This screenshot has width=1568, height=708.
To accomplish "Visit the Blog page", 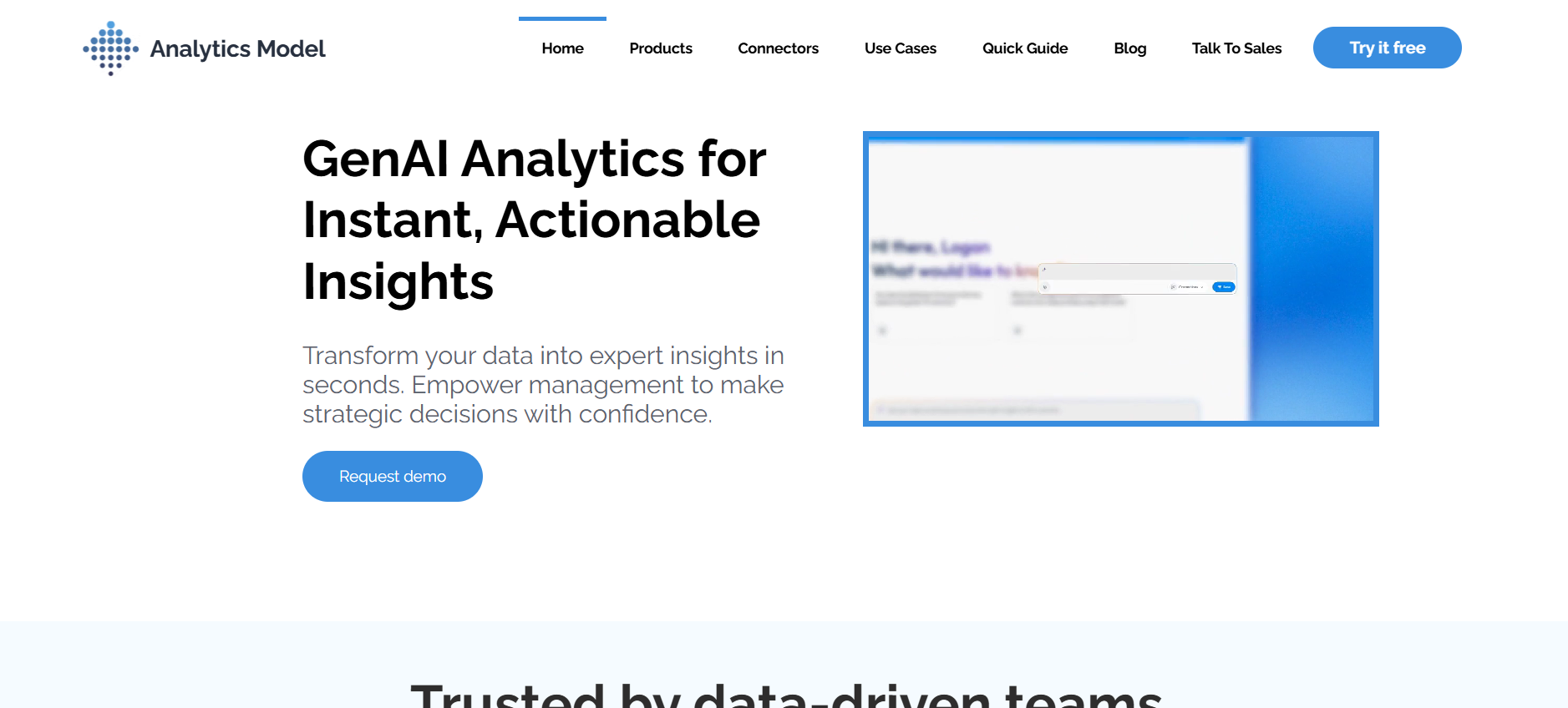I will 1129,48.
